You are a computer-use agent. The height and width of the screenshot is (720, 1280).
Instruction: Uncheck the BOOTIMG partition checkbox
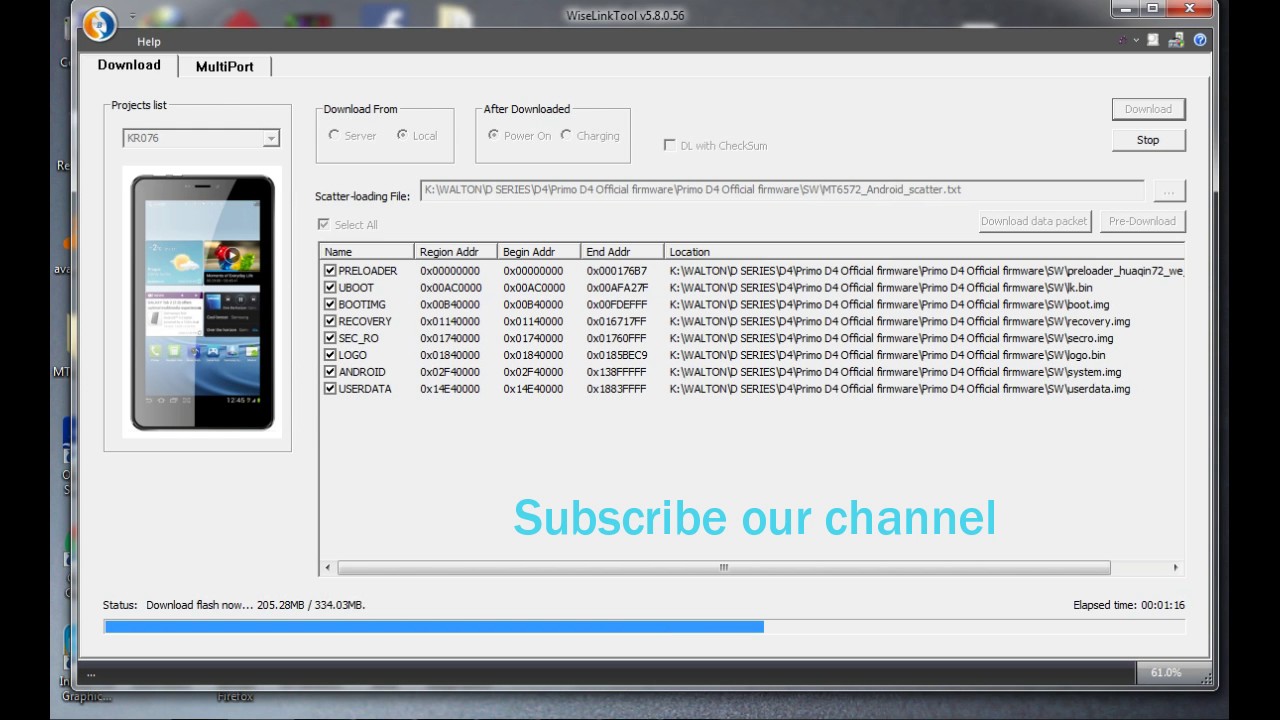(330, 305)
